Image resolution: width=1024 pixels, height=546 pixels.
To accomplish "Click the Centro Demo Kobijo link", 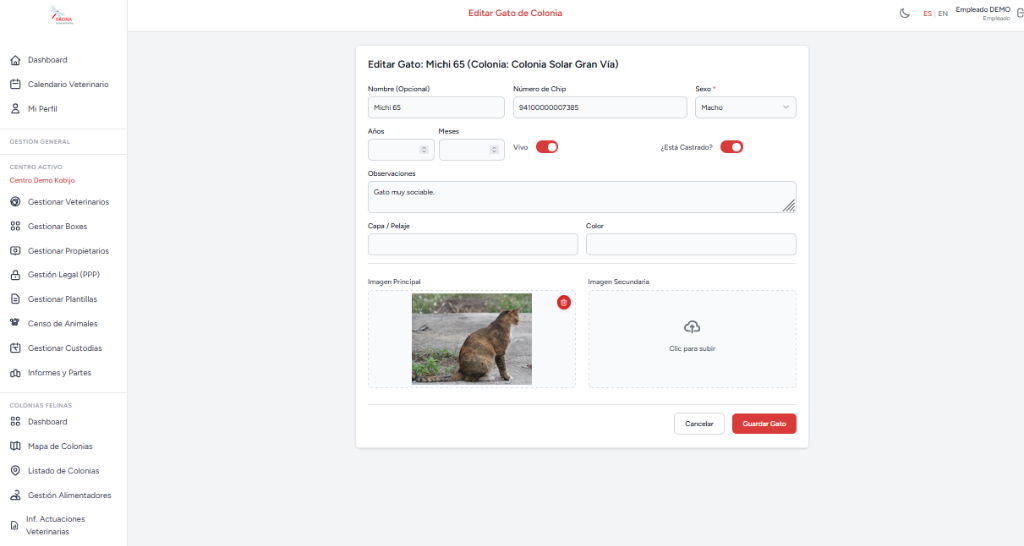I will (x=42, y=180).
